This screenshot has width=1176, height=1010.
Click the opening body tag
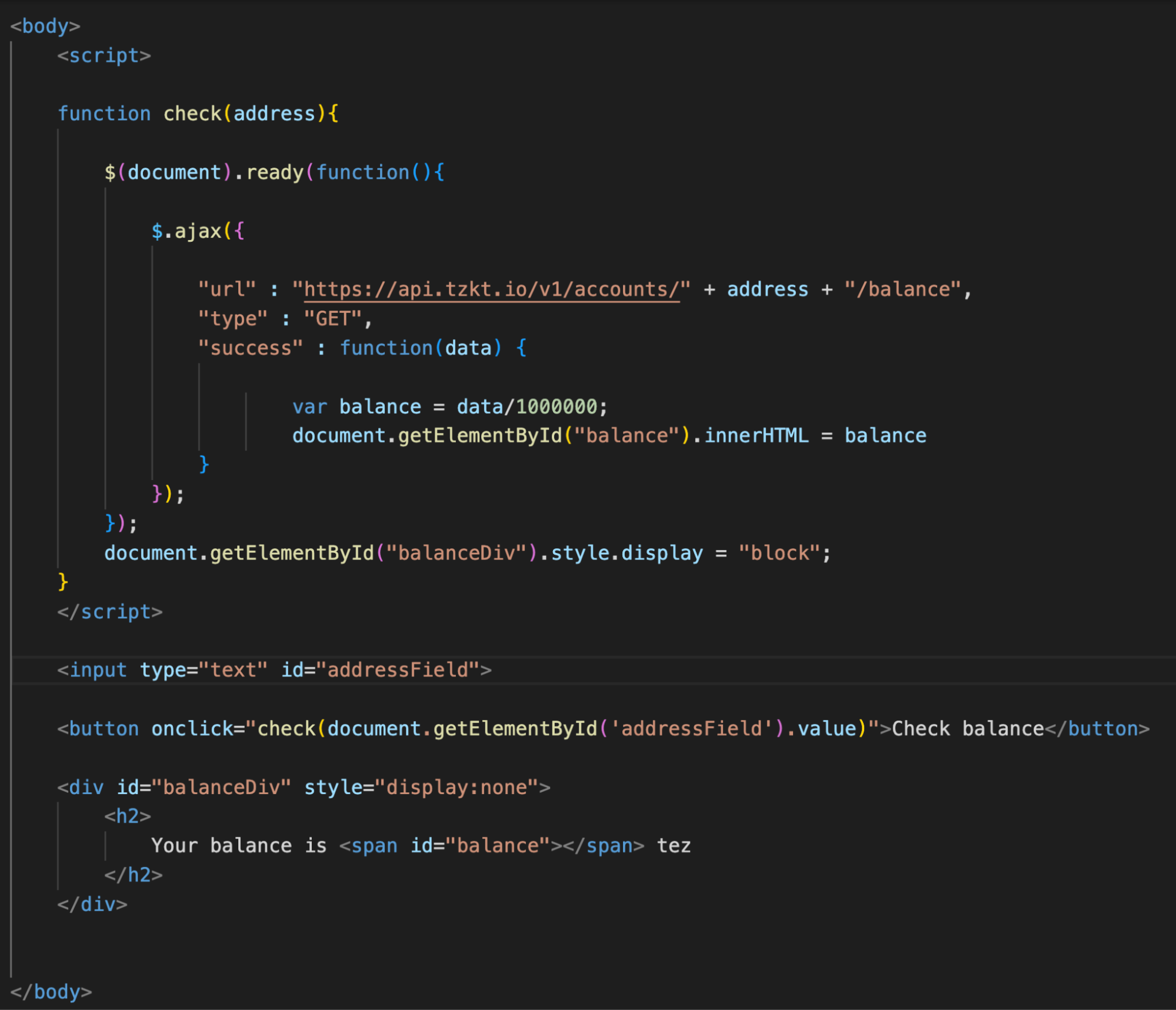pos(45,26)
